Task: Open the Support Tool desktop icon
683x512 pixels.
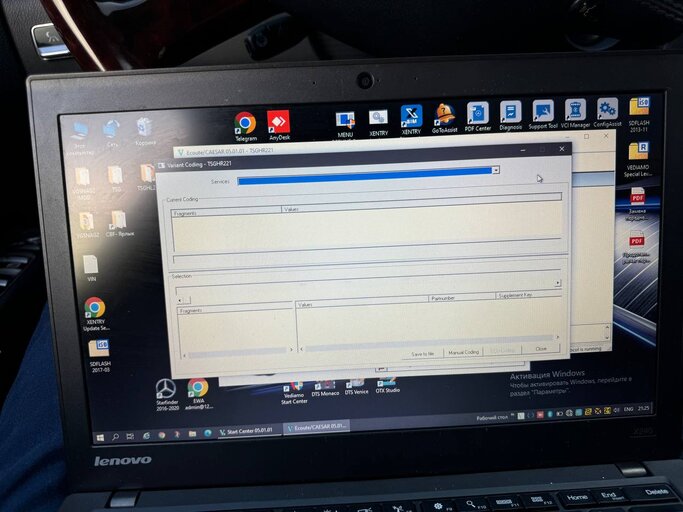Action: point(543,114)
